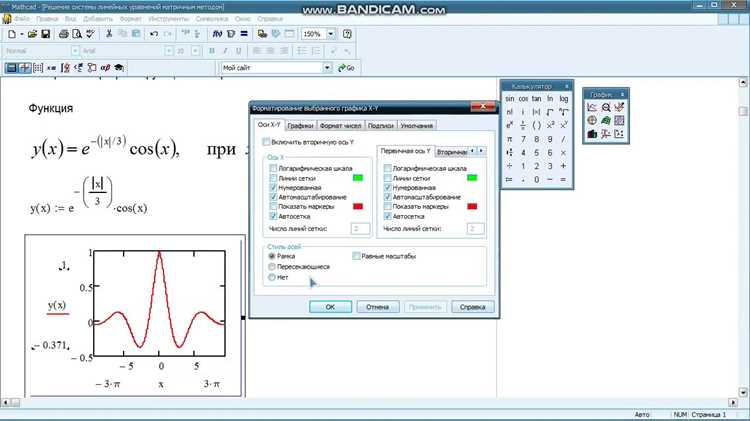
Task: Insert vector field plot from Graph palette
Action: coord(619,134)
